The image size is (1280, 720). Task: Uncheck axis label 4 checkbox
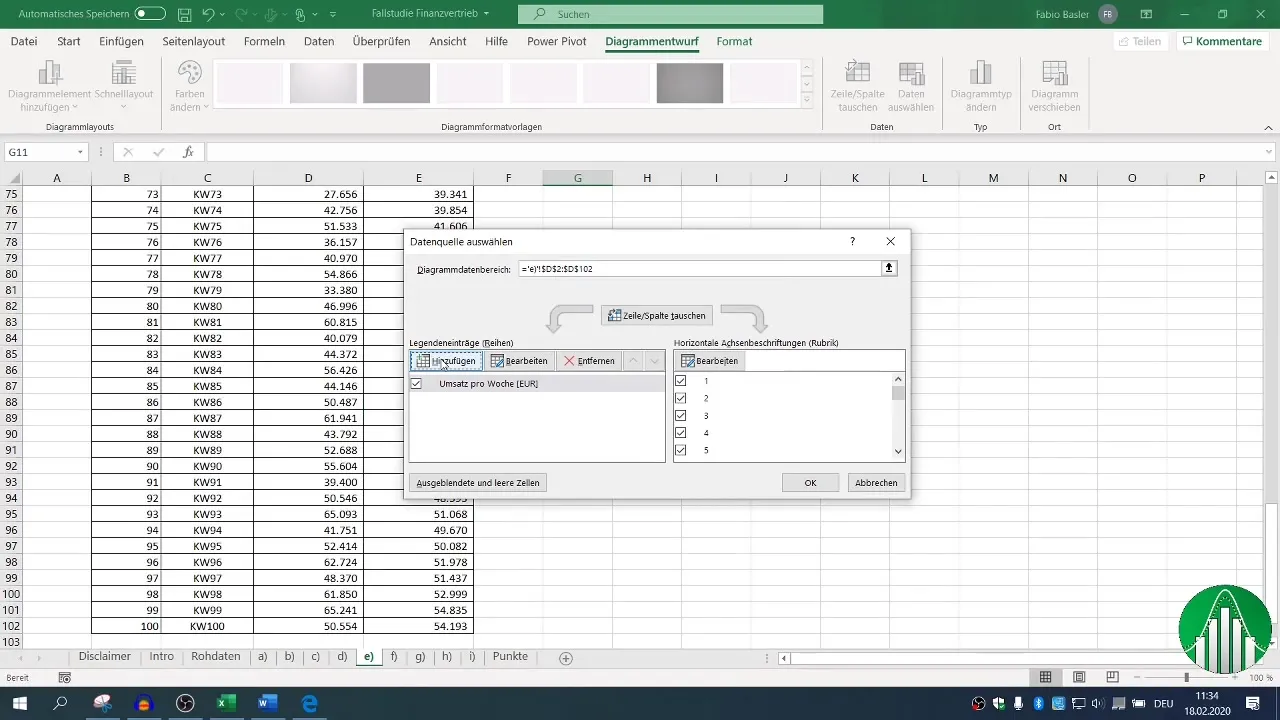(681, 432)
